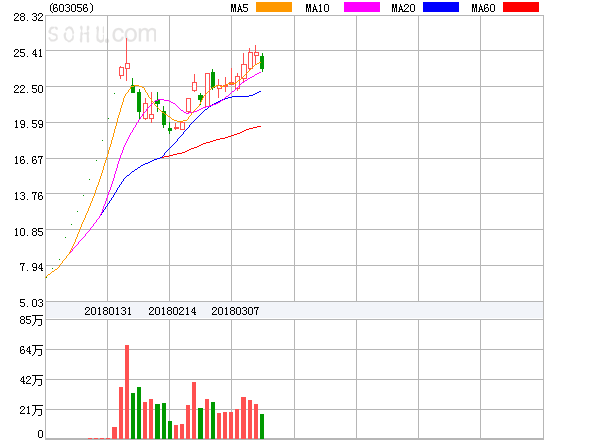Screen dimensions: 600x440
Task: Click the 13.76 price axis label
Action: tap(29, 196)
